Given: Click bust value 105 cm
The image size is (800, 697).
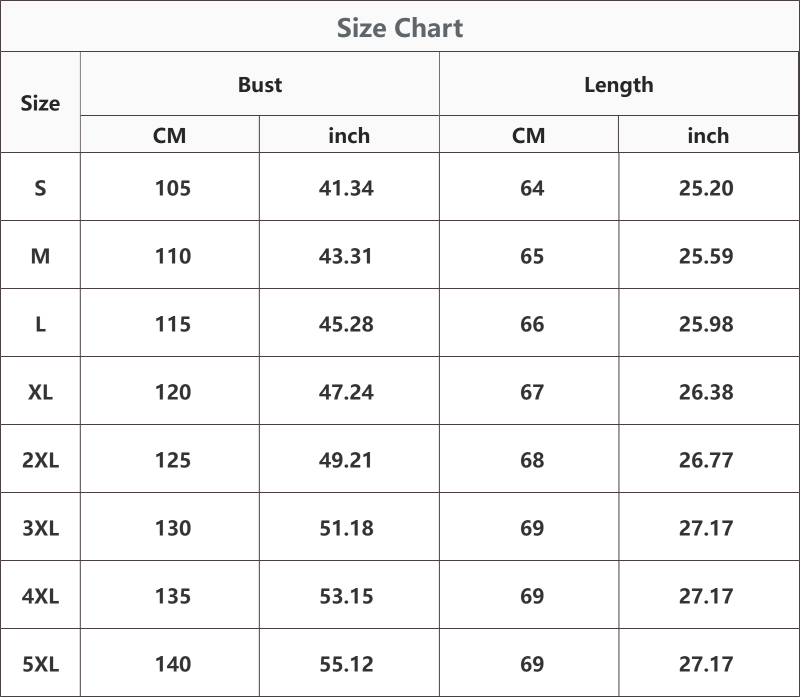Looking at the screenshot, I should point(173,188).
